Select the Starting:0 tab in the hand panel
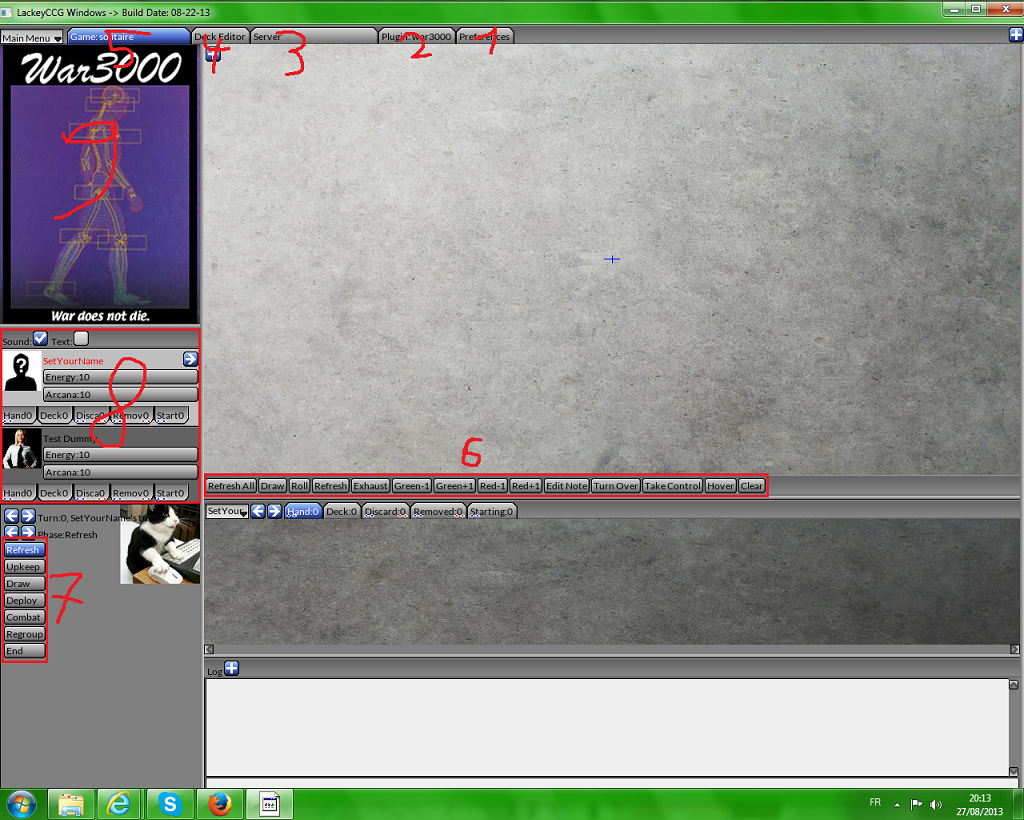 (492, 511)
